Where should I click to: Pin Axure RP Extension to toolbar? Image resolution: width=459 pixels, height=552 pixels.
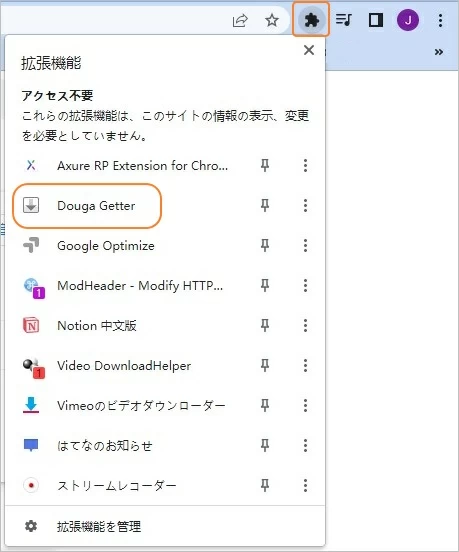pyautogui.click(x=265, y=165)
